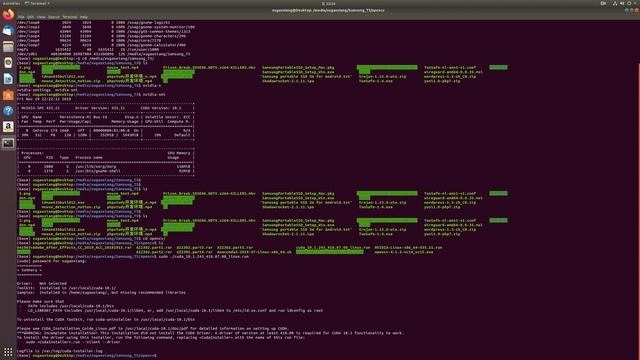640x360 pixels.
Task: Click the network status icon in top bar
Action: point(615,3)
